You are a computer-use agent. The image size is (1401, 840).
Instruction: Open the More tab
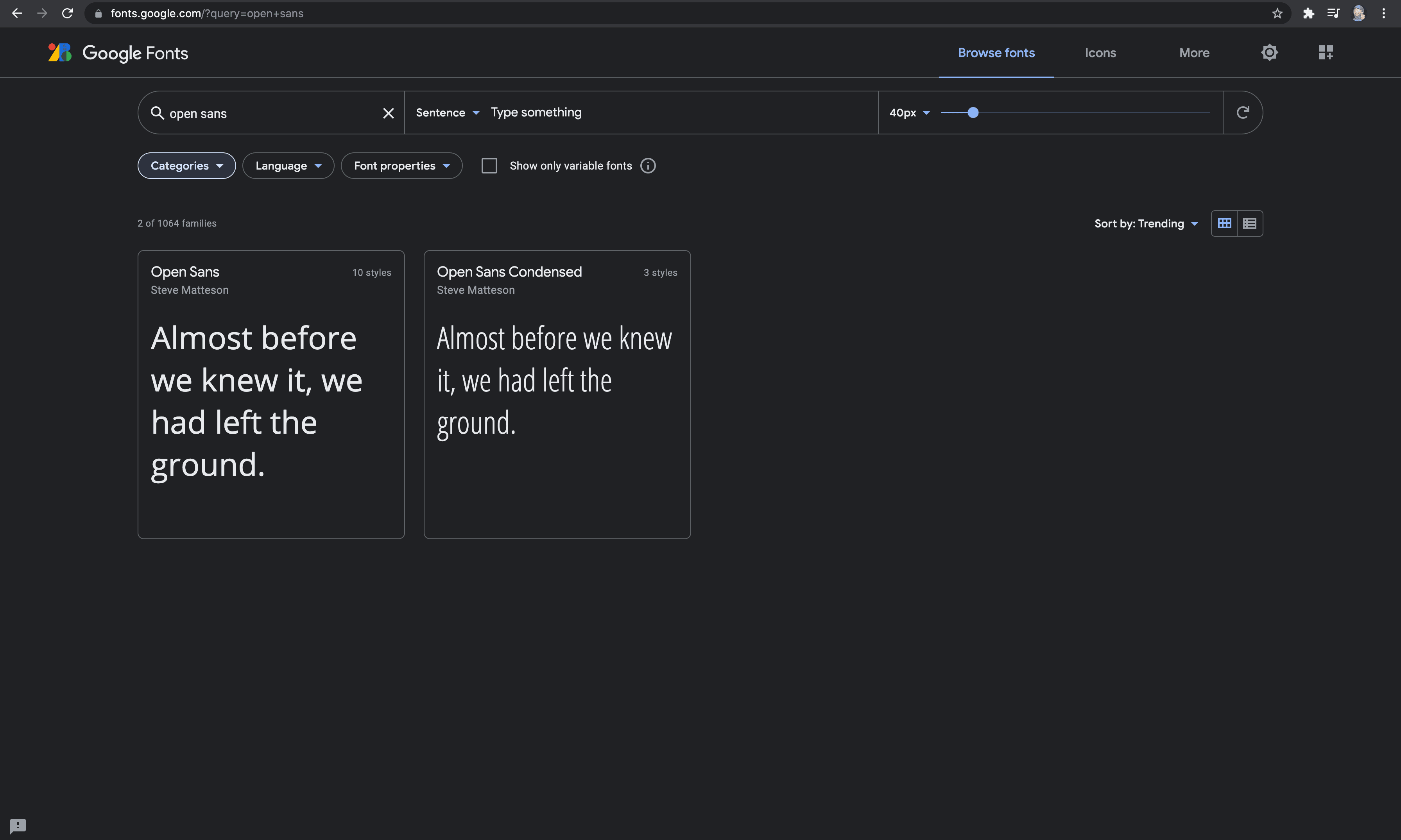pyautogui.click(x=1194, y=53)
